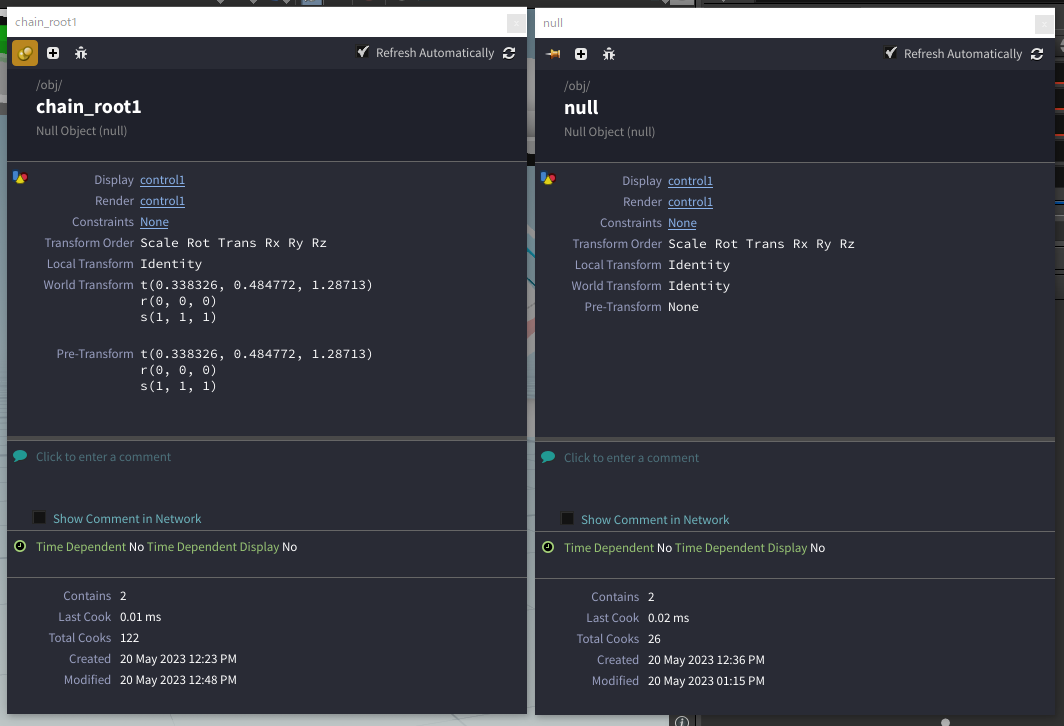This screenshot has height=726, width=1064.
Task: Click the refresh icon in chain_root1 panel
Action: point(509,53)
